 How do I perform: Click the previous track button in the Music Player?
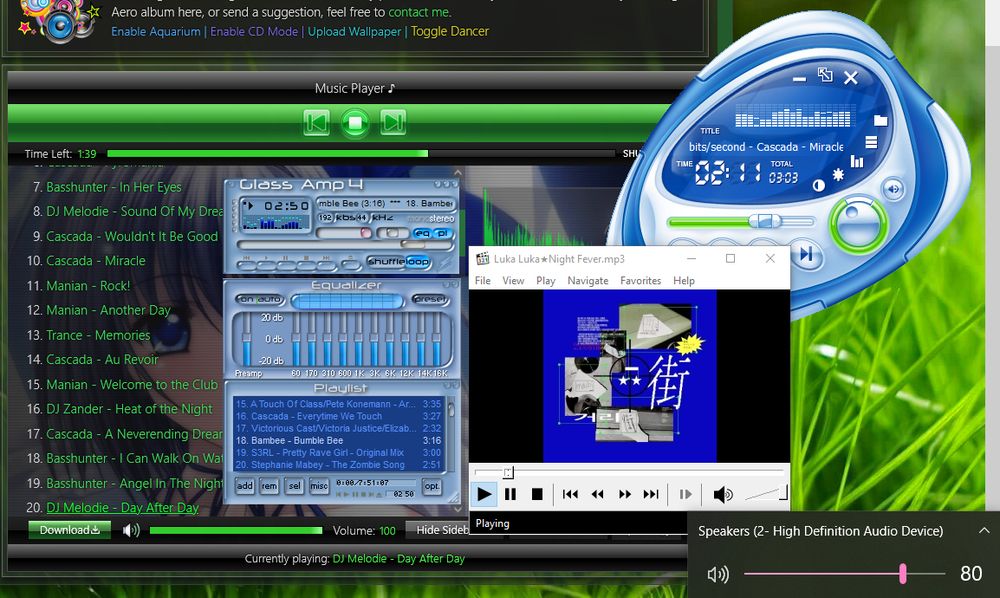(x=316, y=122)
